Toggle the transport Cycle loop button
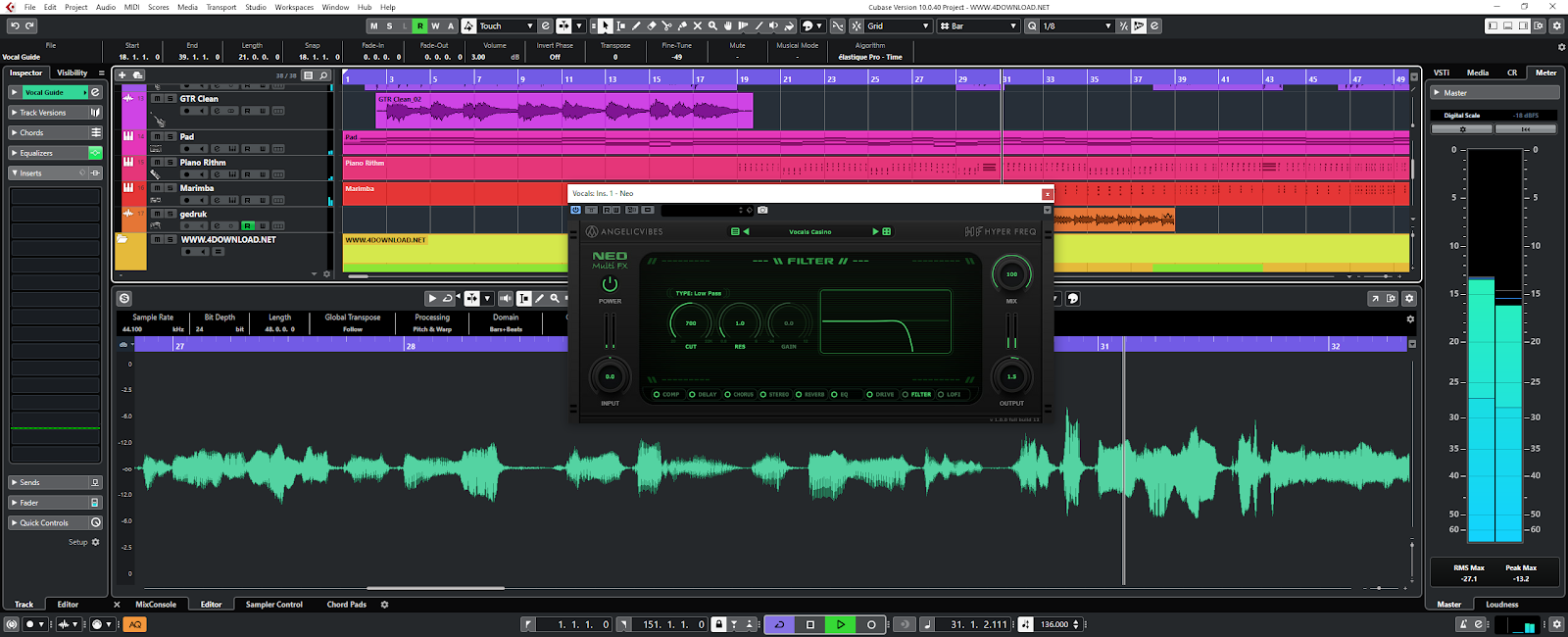This screenshot has height=637, width=1568. click(779, 624)
